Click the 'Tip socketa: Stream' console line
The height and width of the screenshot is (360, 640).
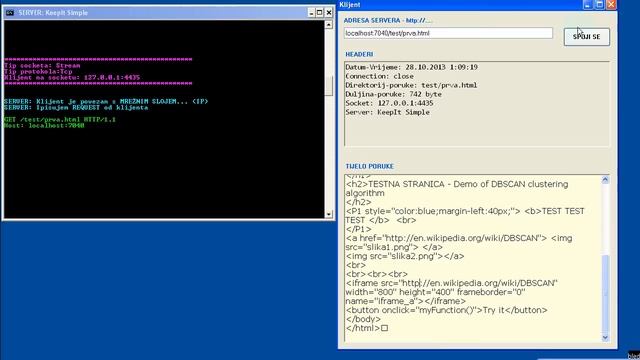point(42,65)
